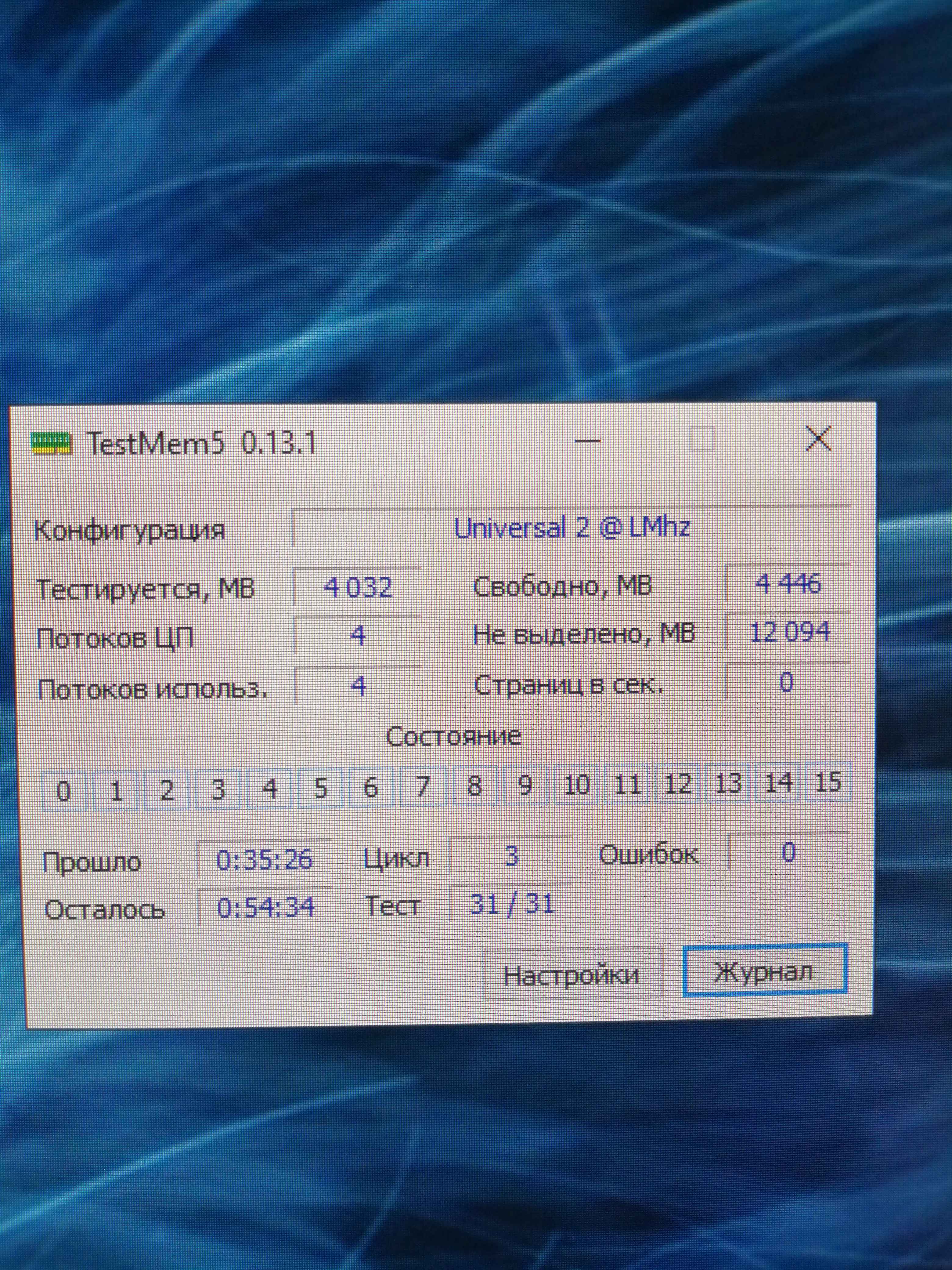Minimize the TestMem5 window
Viewport: 952px width, 1270px height.
tap(587, 441)
